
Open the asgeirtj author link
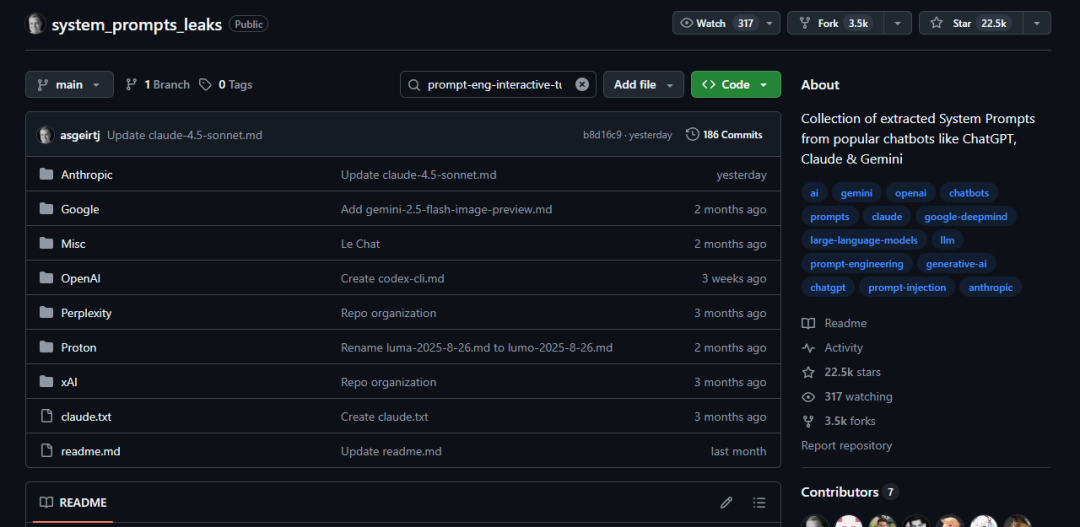[80, 135]
